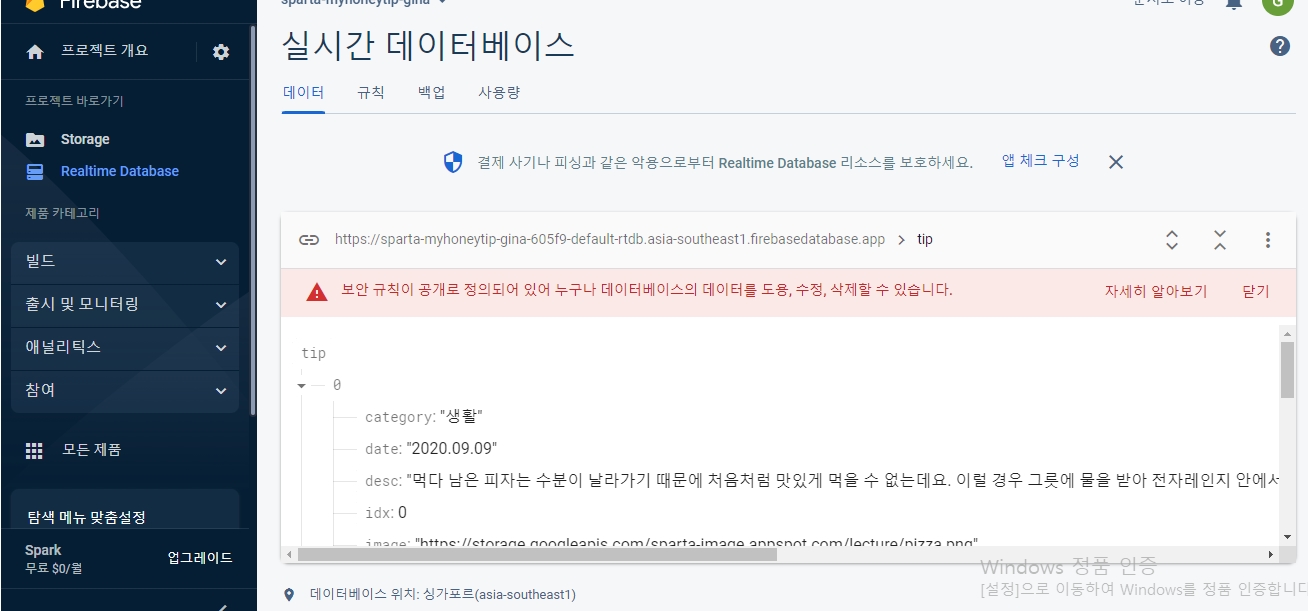Image resolution: width=1308 pixels, height=611 pixels.
Task: Open the green user account avatar
Action: [x=1277, y=4]
